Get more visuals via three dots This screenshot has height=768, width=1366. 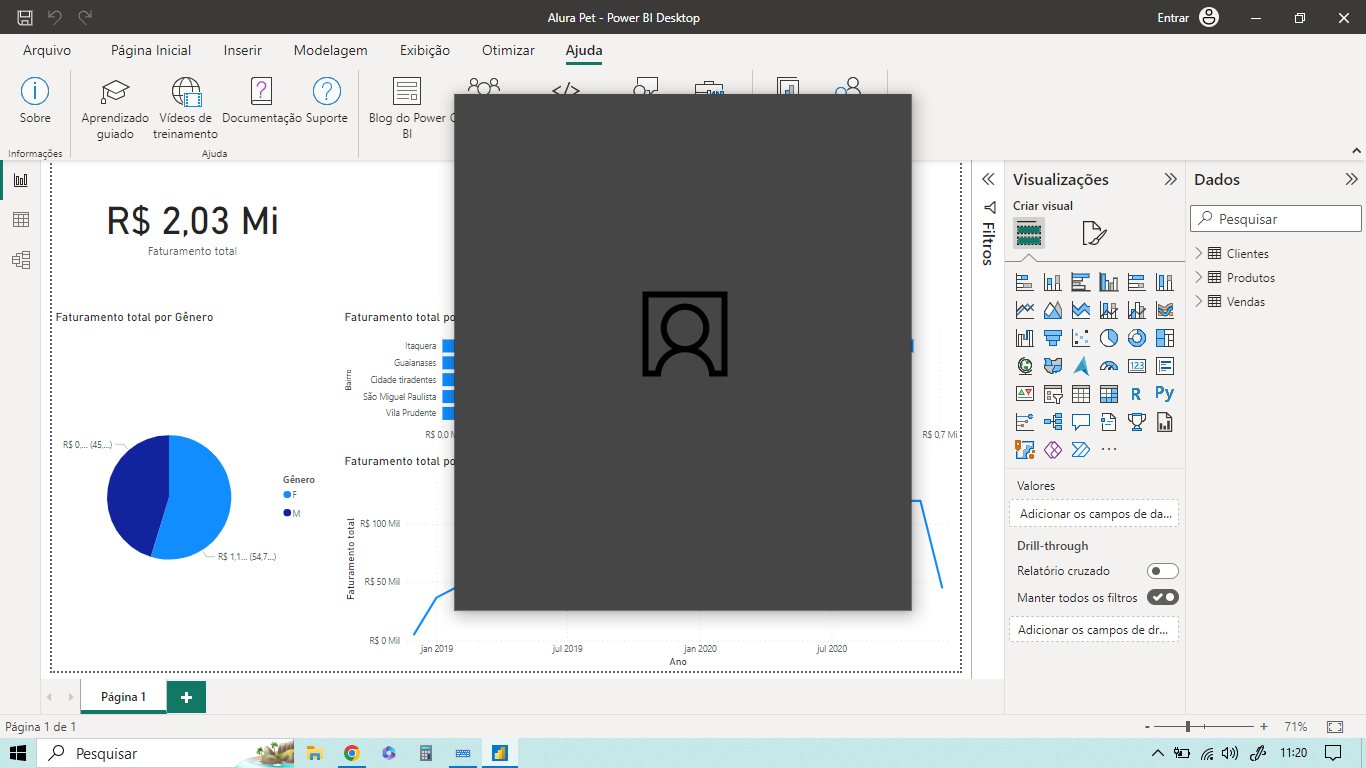point(1108,450)
